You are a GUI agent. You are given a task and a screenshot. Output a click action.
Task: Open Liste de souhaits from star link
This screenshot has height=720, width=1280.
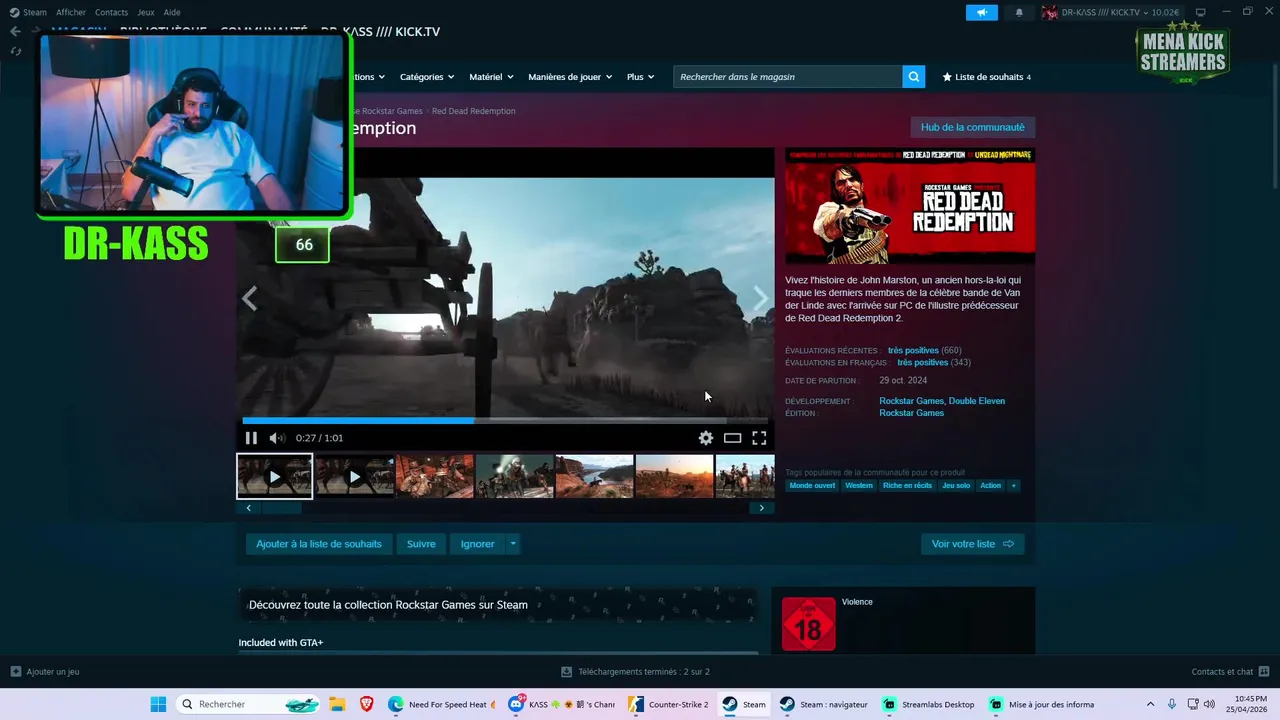[986, 77]
